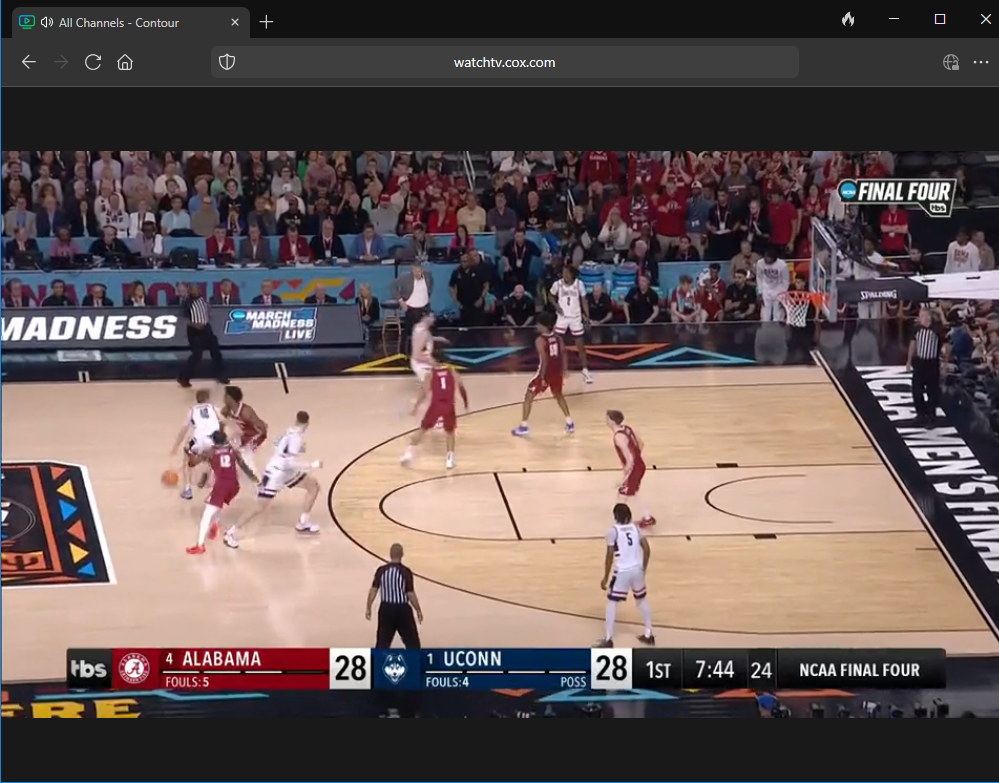Click the UConn score of 28

tap(611, 668)
